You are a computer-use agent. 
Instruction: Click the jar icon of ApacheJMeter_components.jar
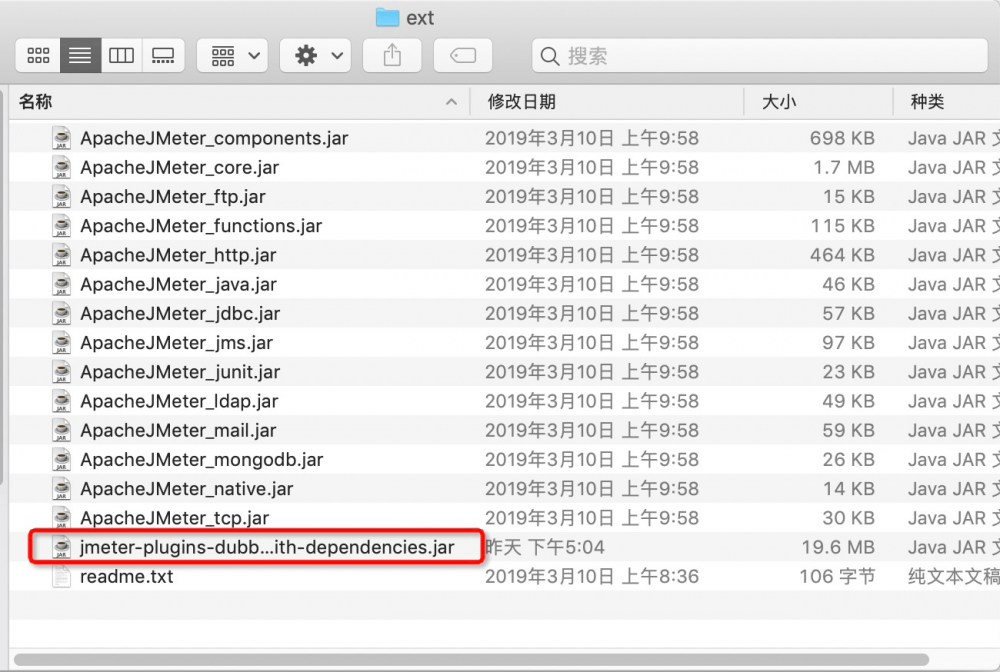tap(61, 138)
